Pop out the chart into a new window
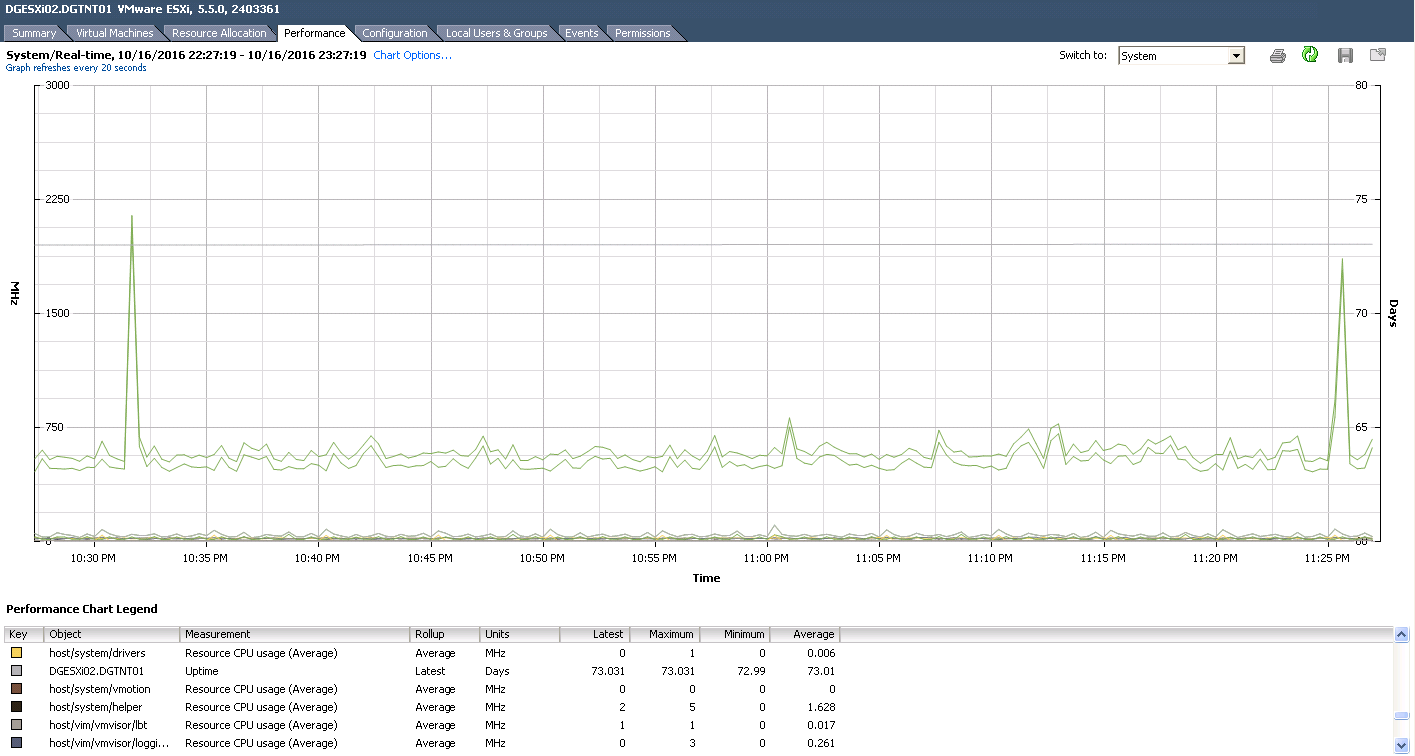The width and height of the screenshot is (1415, 756). tap(1378, 55)
